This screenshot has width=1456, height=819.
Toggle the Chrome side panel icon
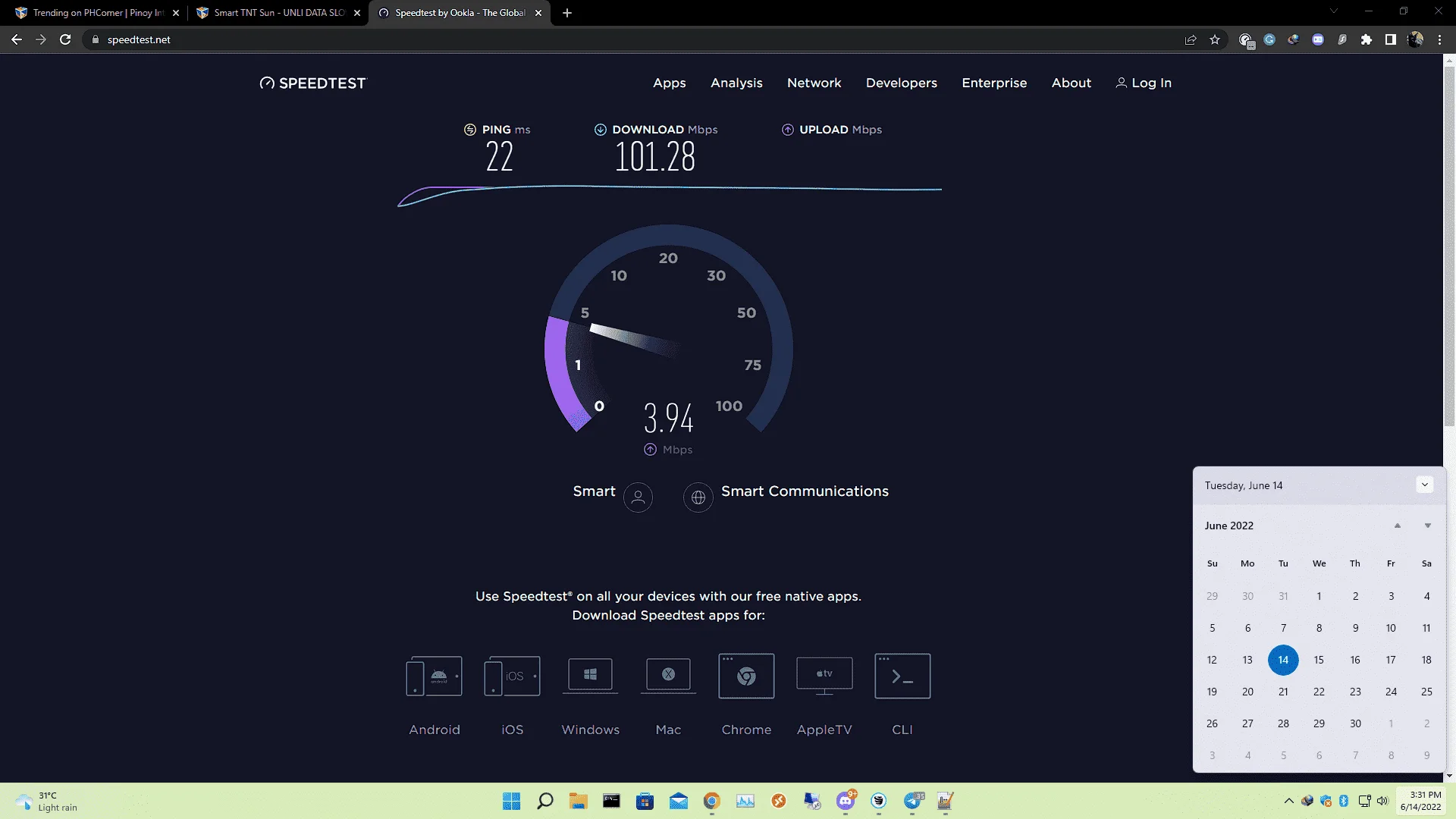coord(1391,39)
